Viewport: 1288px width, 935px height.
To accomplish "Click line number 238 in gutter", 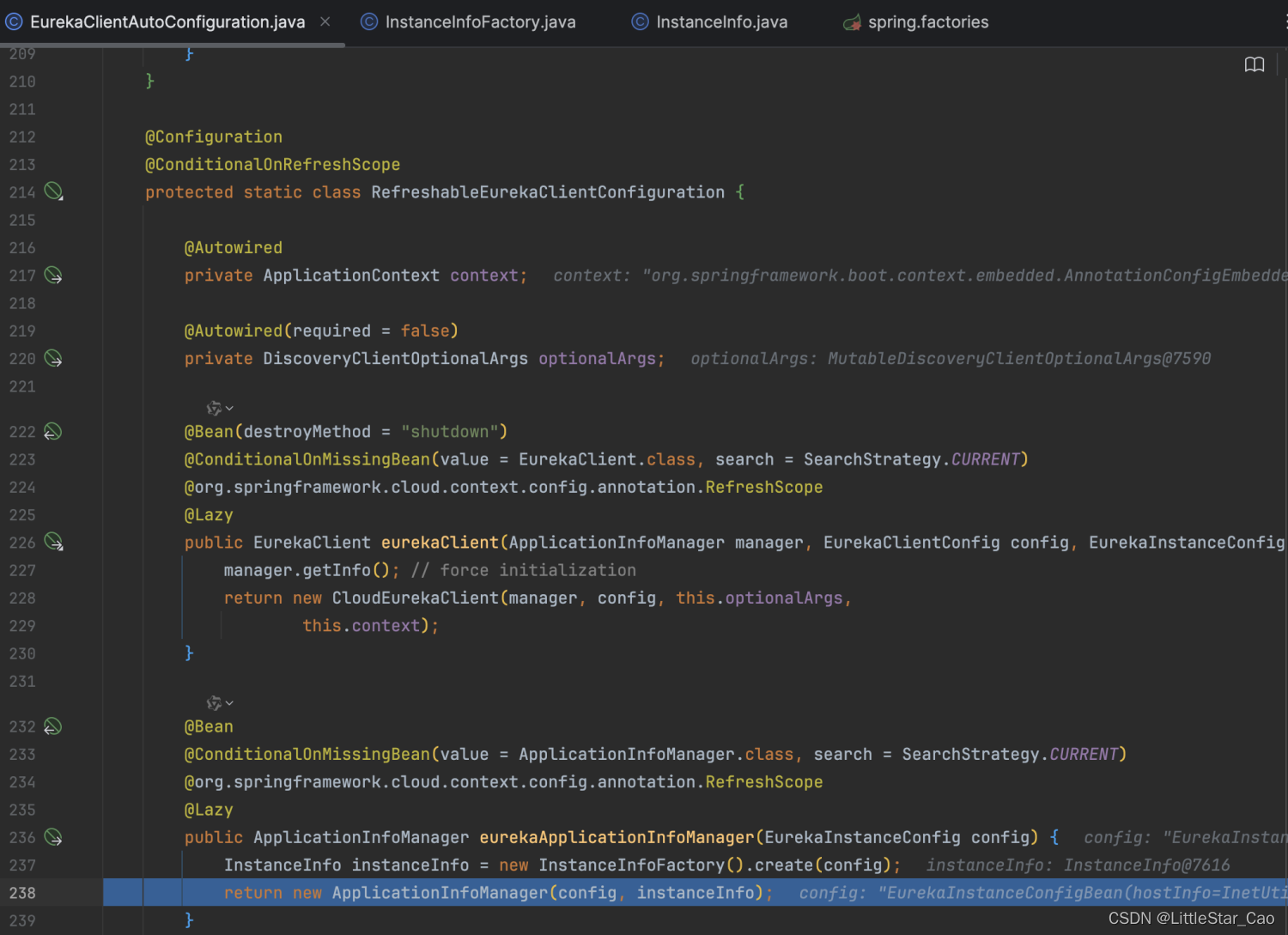I will tap(22, 893).
